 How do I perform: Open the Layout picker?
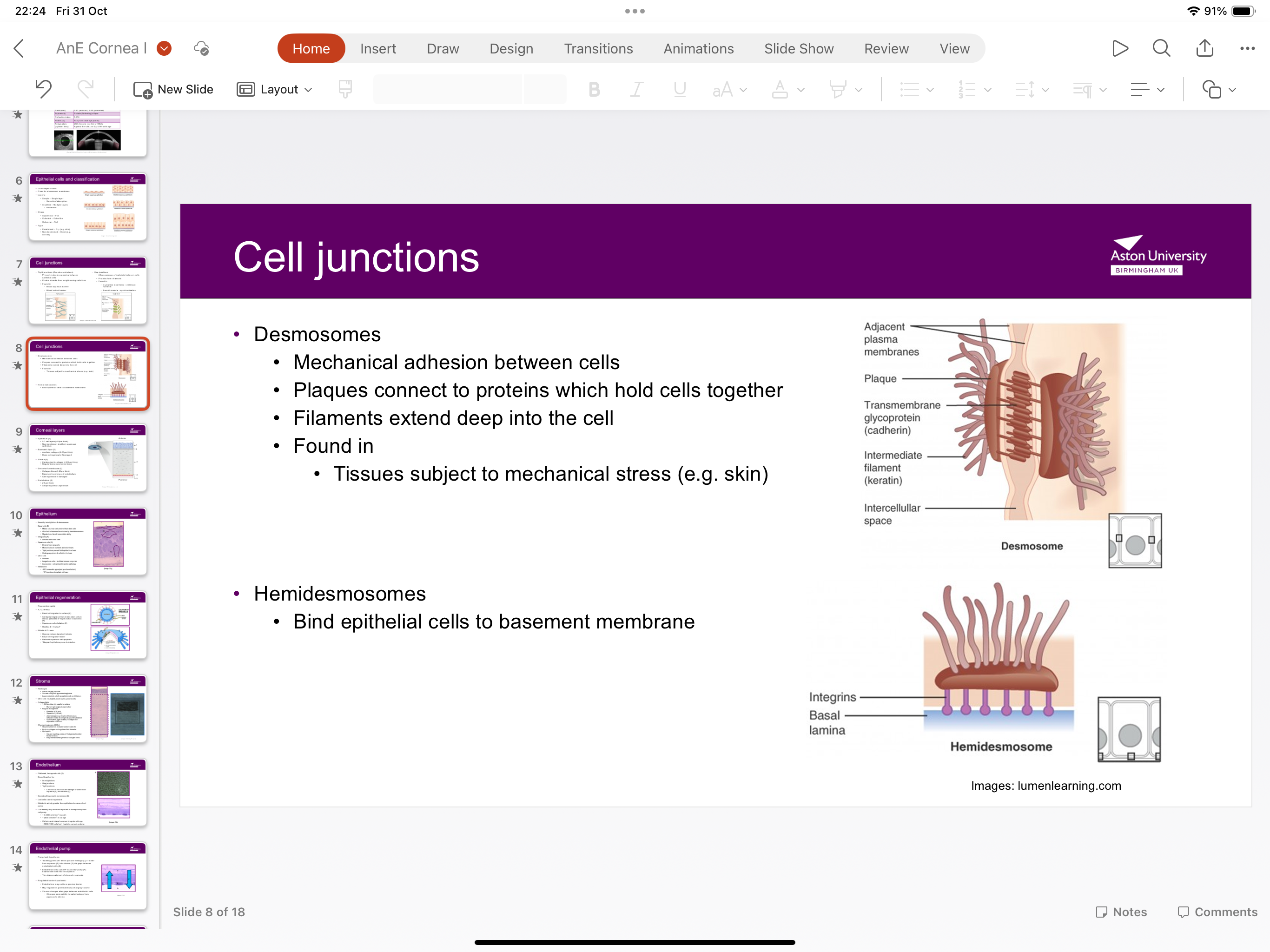274,89
